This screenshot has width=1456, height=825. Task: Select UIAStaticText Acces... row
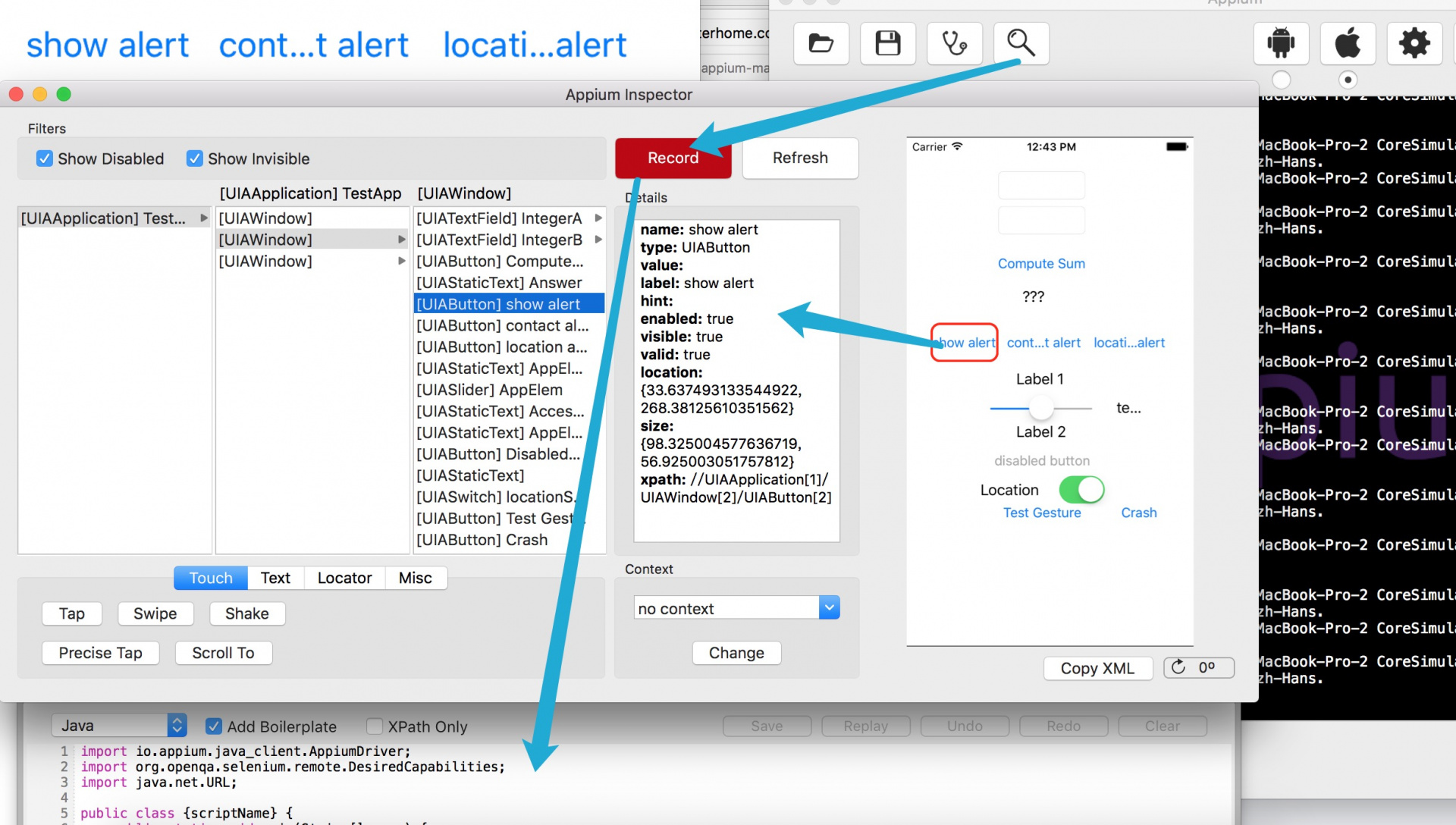tap(509, 411)
